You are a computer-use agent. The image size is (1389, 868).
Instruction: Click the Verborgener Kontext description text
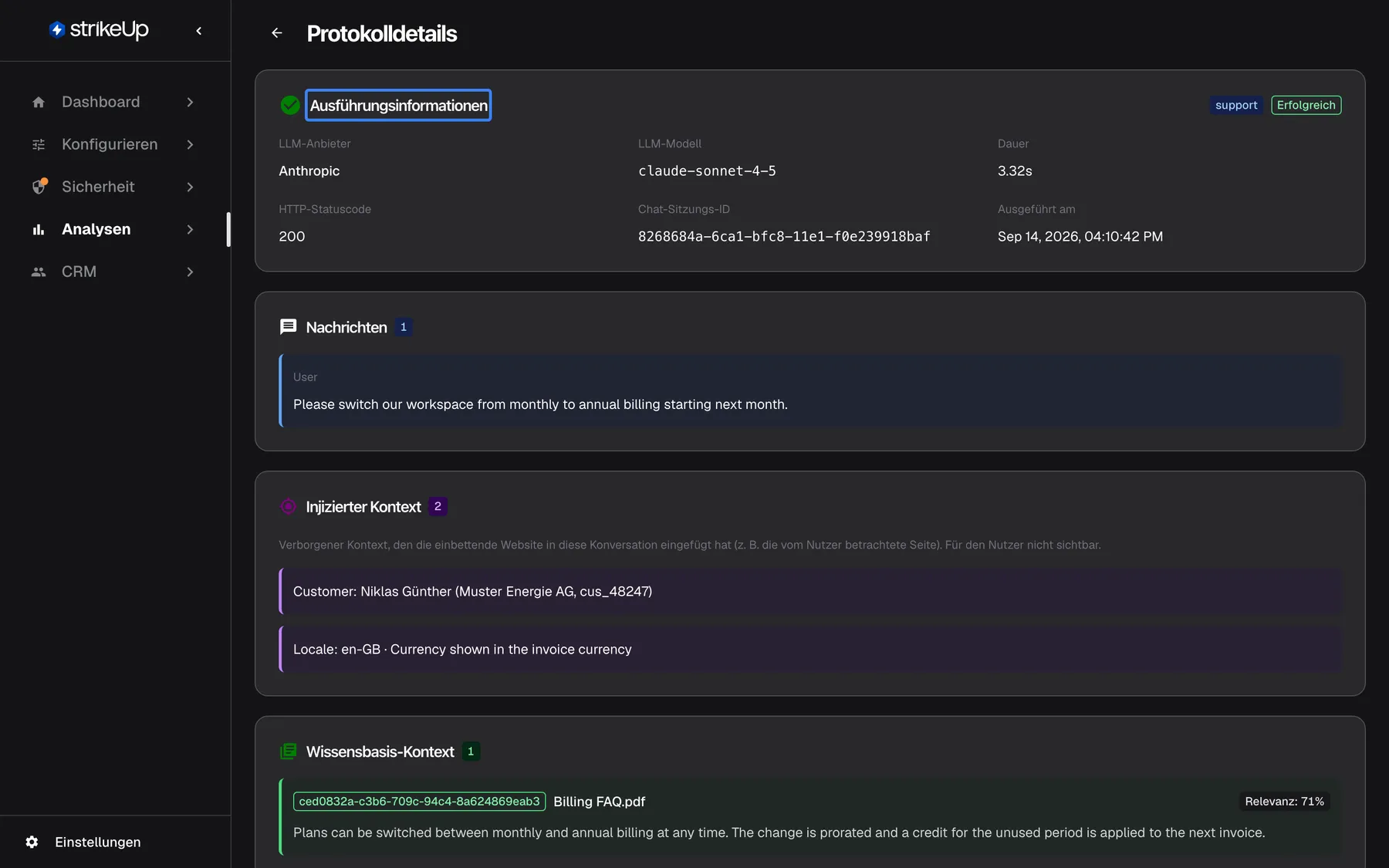(689, 545)
